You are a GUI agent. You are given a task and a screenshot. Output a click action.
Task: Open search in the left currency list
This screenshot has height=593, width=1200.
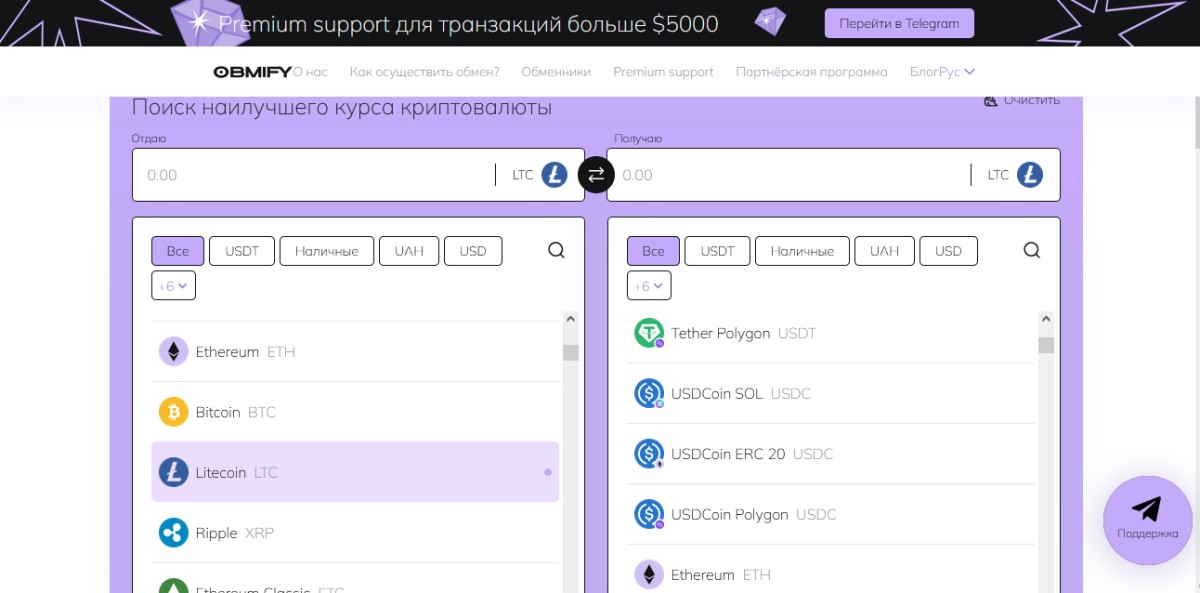tap(557, 250)
